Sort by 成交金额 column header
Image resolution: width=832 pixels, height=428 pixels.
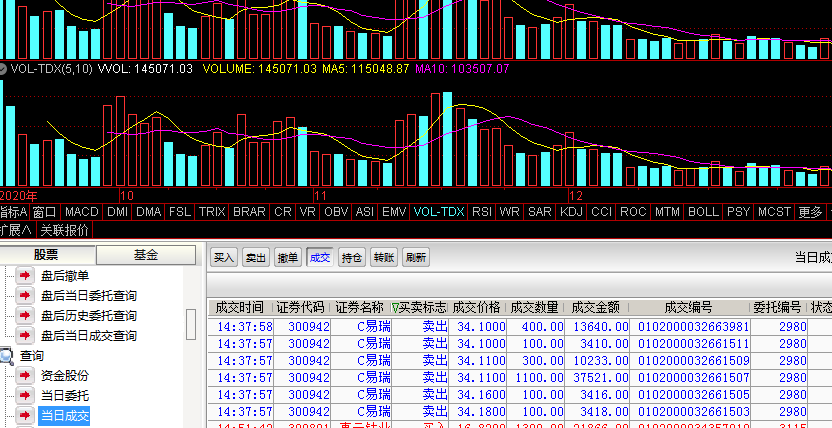tap(595, 308)
